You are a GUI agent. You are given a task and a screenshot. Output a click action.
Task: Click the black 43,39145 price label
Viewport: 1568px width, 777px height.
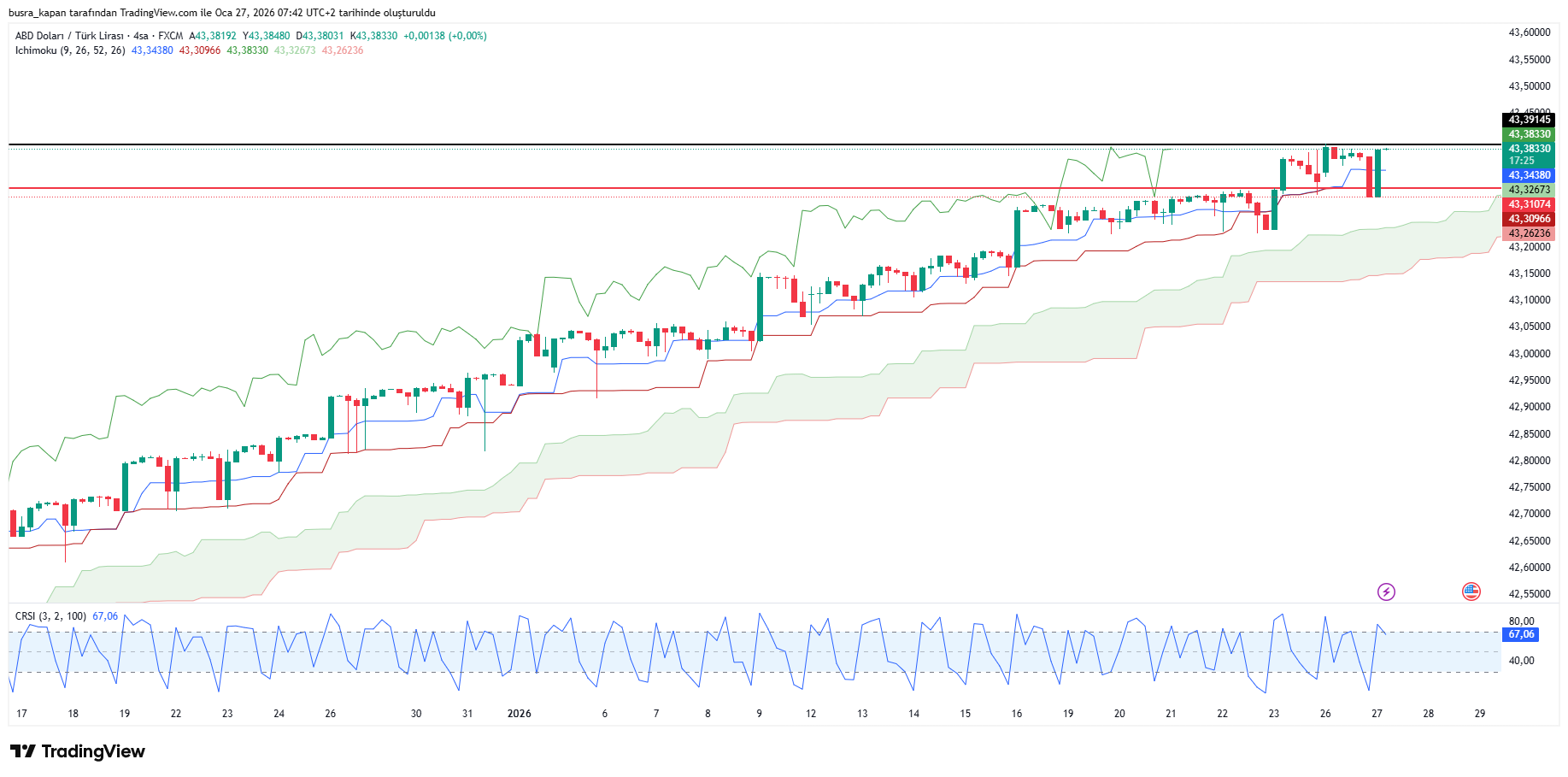pyautogui.click(x=1529, y=120)
